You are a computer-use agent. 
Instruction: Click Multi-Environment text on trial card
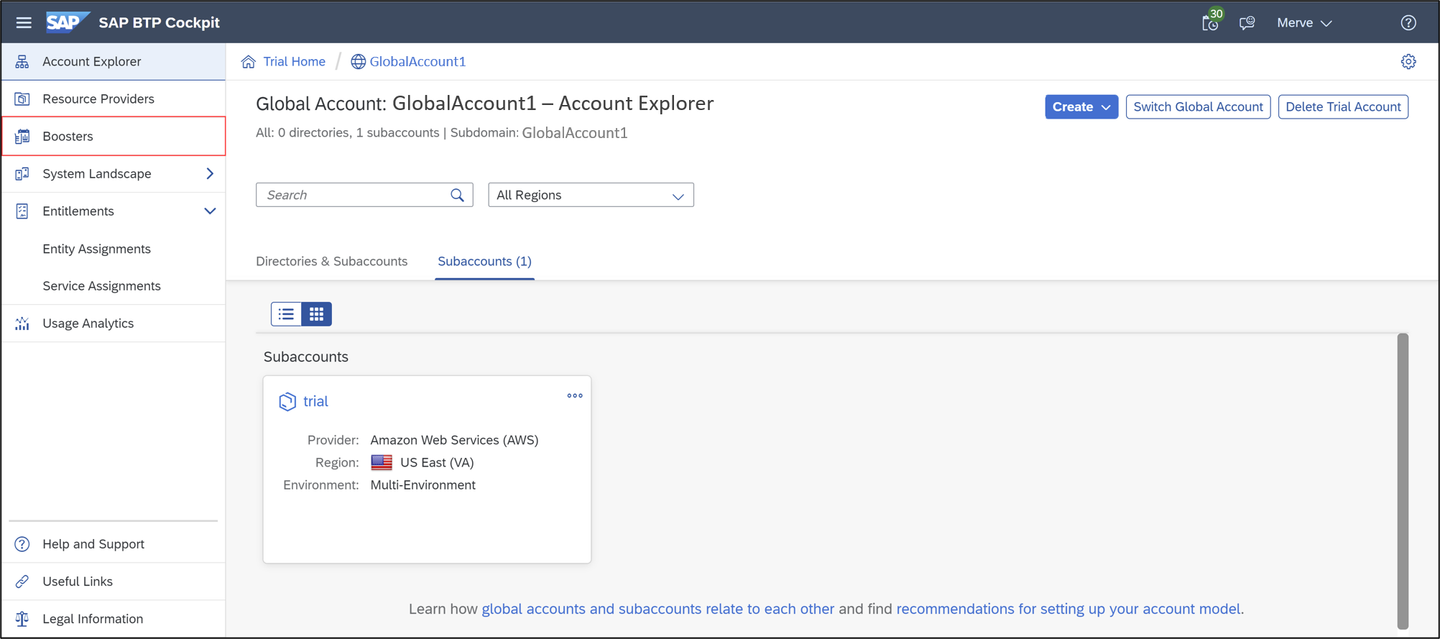pyautogui.click(x=423, y=485)
